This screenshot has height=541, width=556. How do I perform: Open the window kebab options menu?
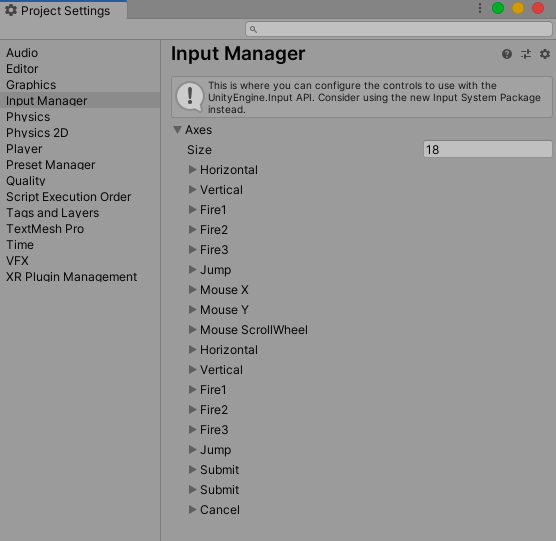(x=479, y=8)
